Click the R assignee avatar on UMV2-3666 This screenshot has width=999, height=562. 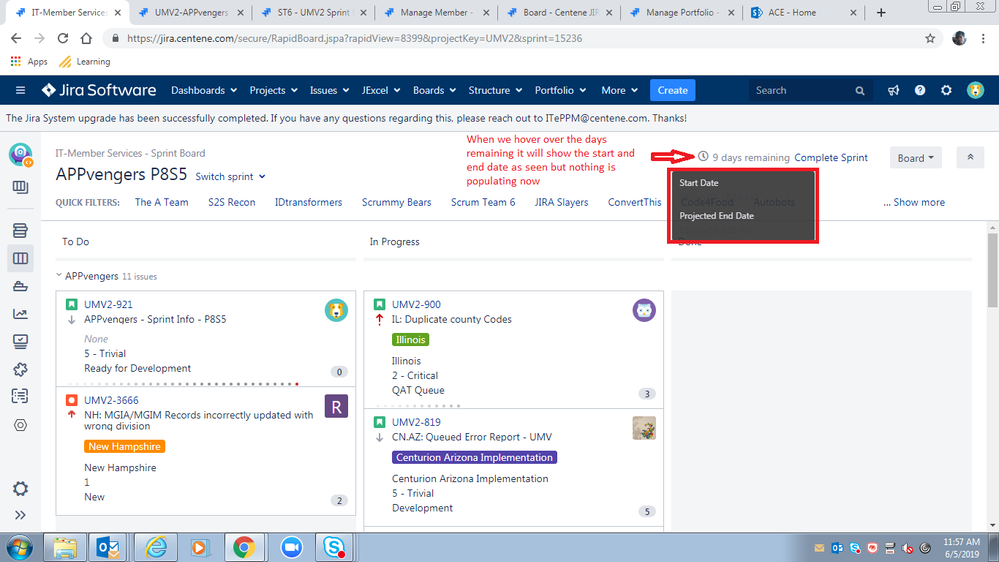point(336,406)
